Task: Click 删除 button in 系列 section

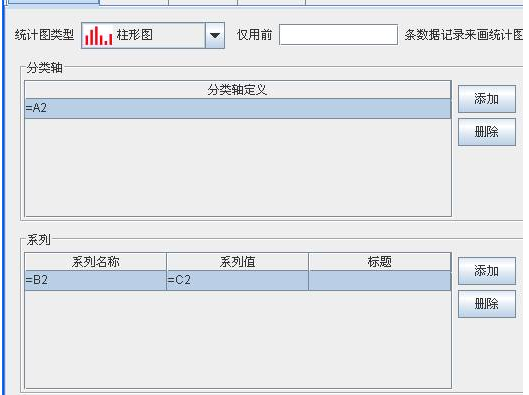Action: point(486,304)
